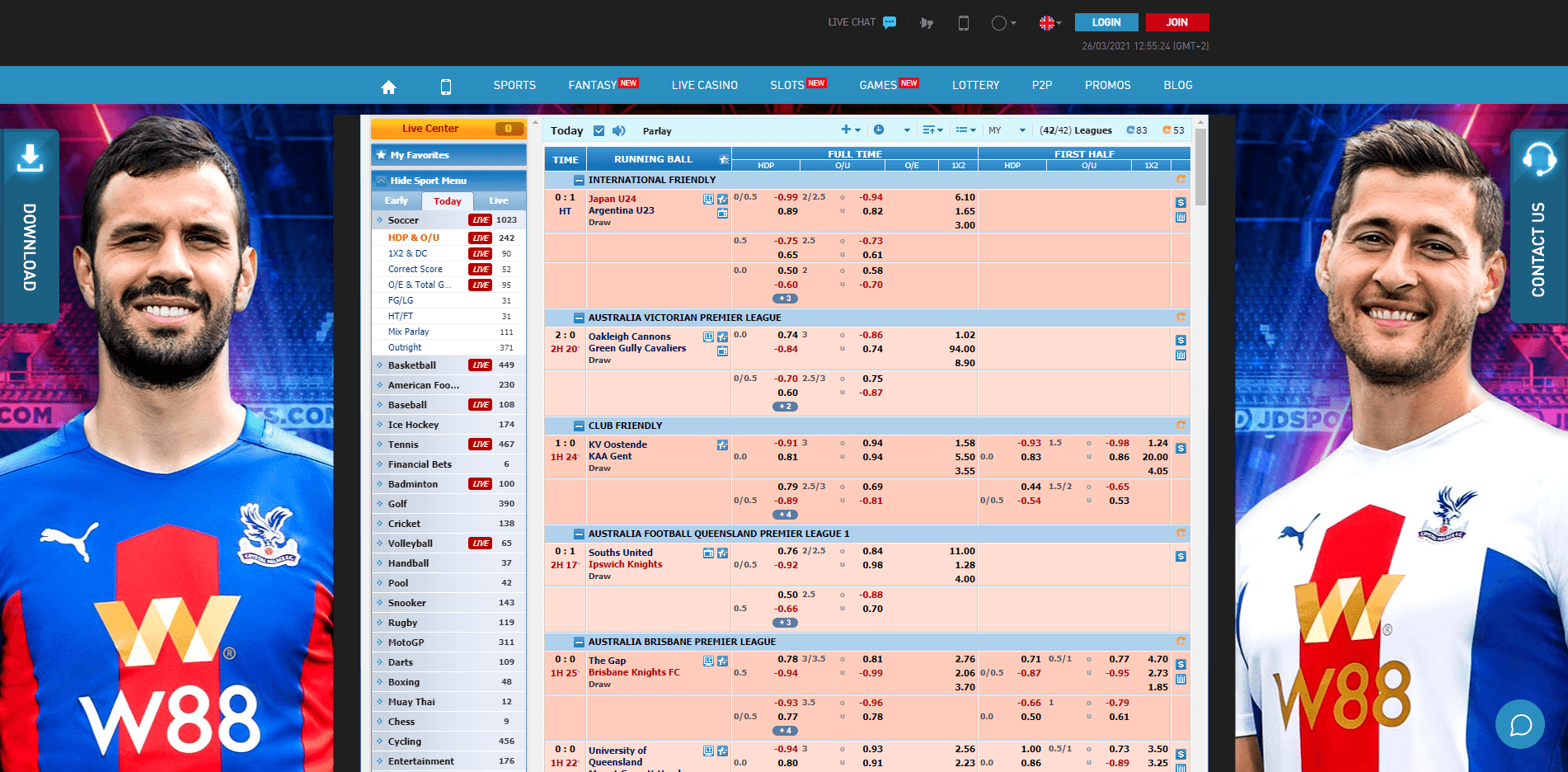Image resolution: width=1568 pixels, height=772 pixels.
Task: Switch to the Early tab
Action: (397, 200)
